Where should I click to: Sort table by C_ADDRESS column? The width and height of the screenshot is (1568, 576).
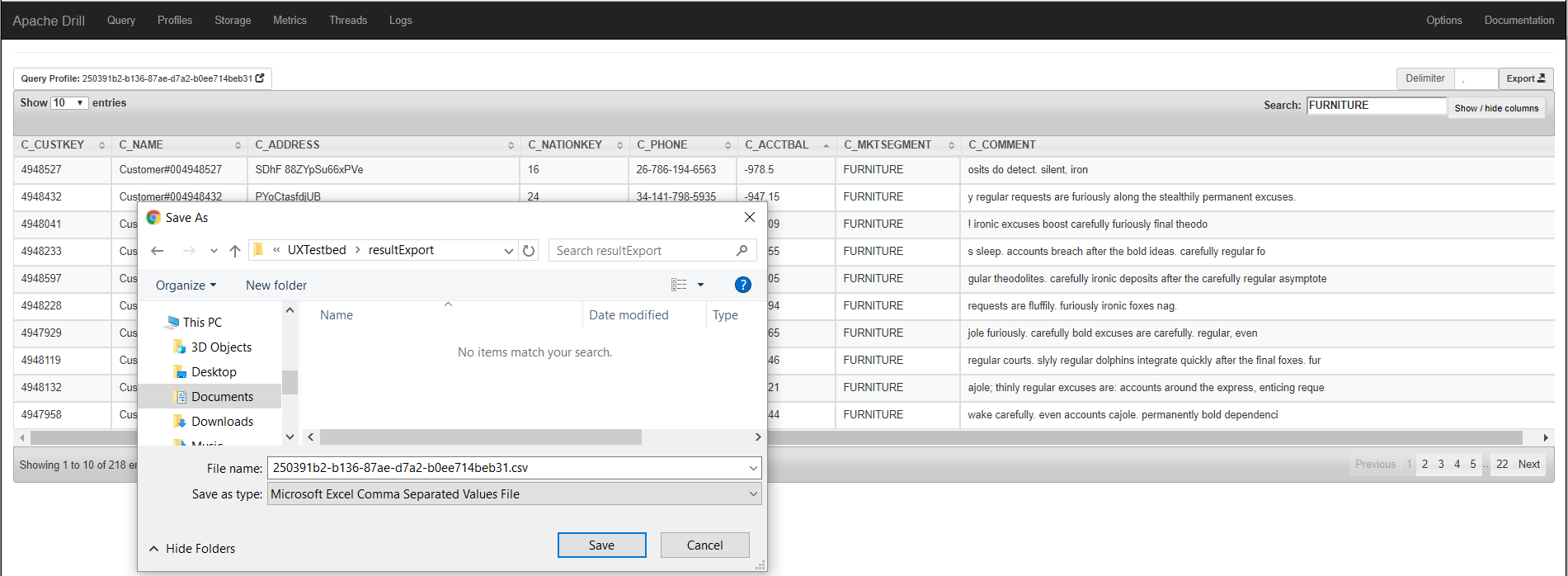[384, 144]
